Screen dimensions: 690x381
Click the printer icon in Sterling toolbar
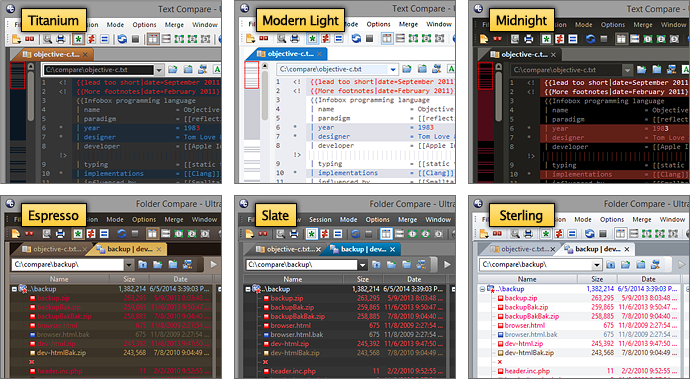529,234
